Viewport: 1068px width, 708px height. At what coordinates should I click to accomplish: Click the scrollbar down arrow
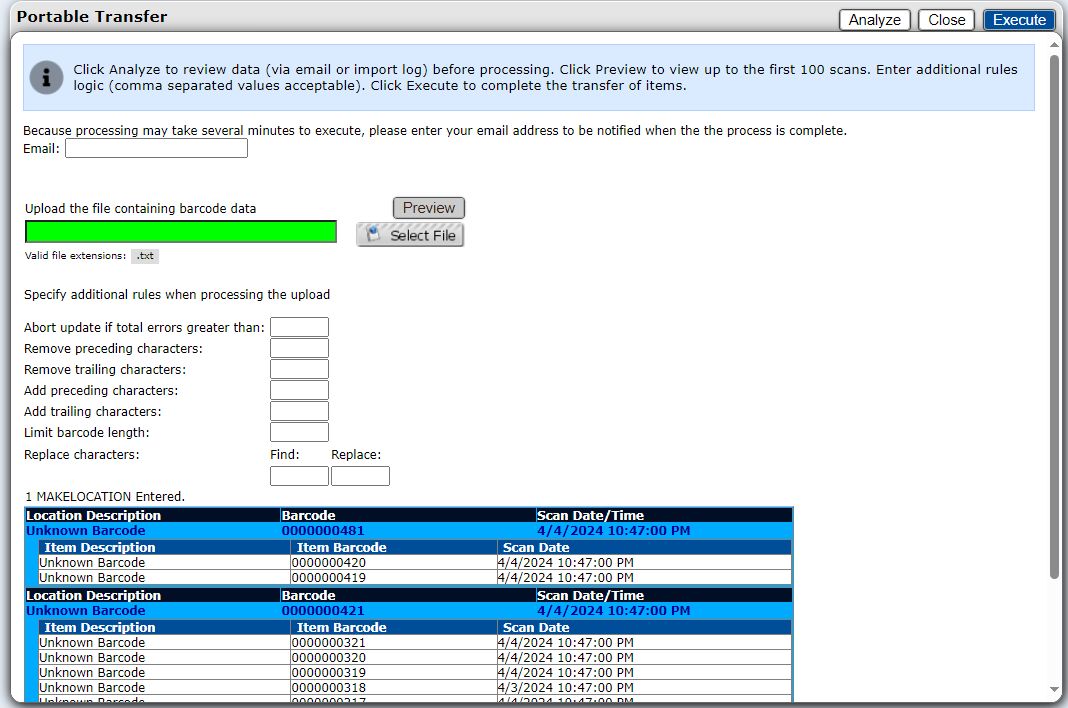pos(1054,689)
